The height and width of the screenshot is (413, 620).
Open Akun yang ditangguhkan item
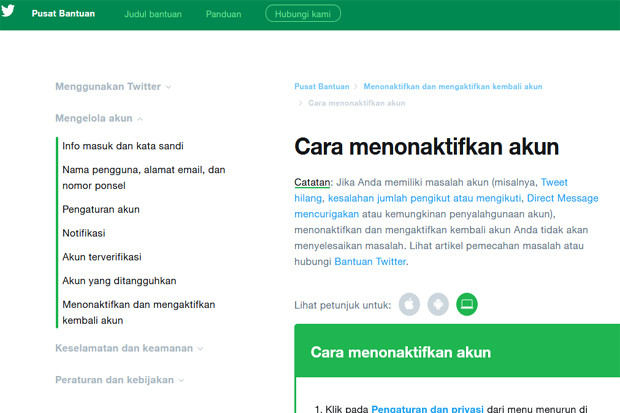coord(119,280)
